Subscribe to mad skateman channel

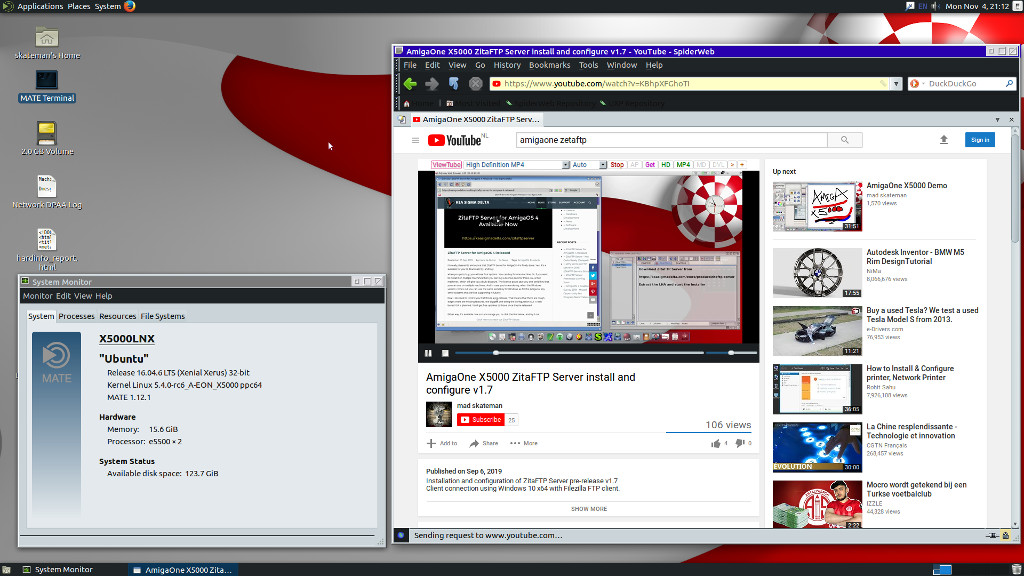(481, 420)
